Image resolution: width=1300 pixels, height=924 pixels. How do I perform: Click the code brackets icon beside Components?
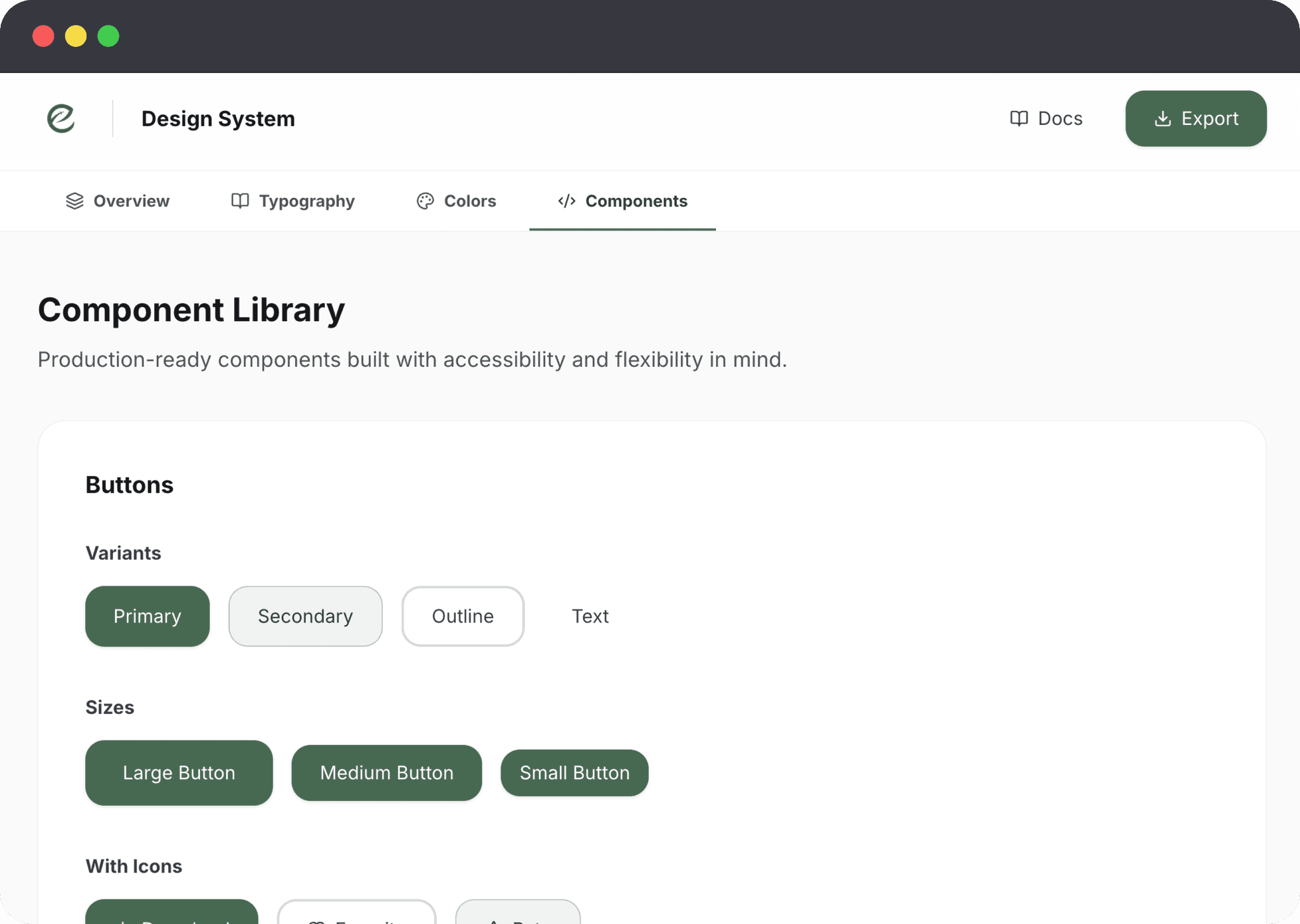[566, 201]
